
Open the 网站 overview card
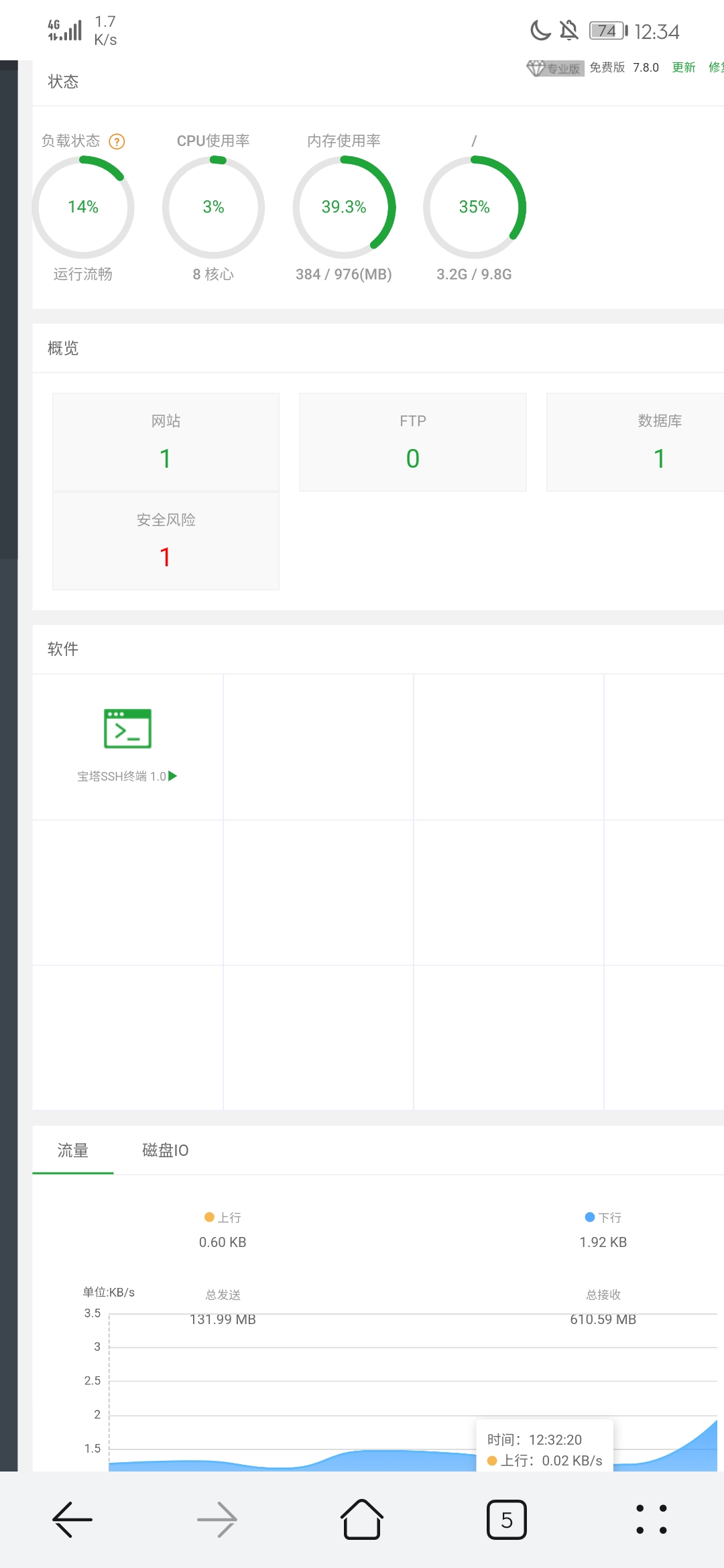(166, 442)
